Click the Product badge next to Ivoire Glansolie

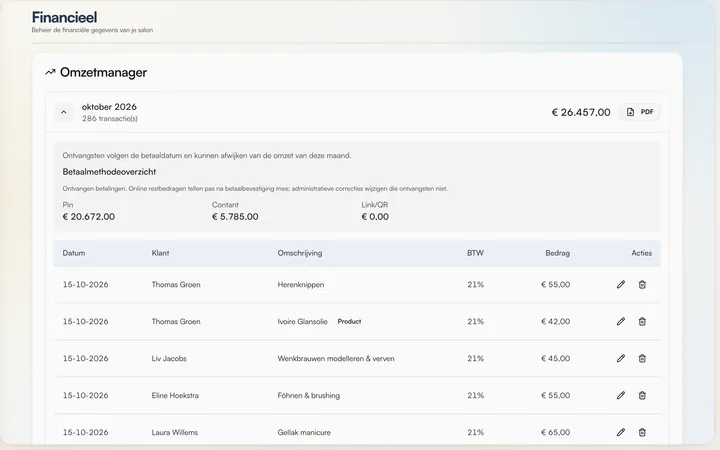point(349,321)
